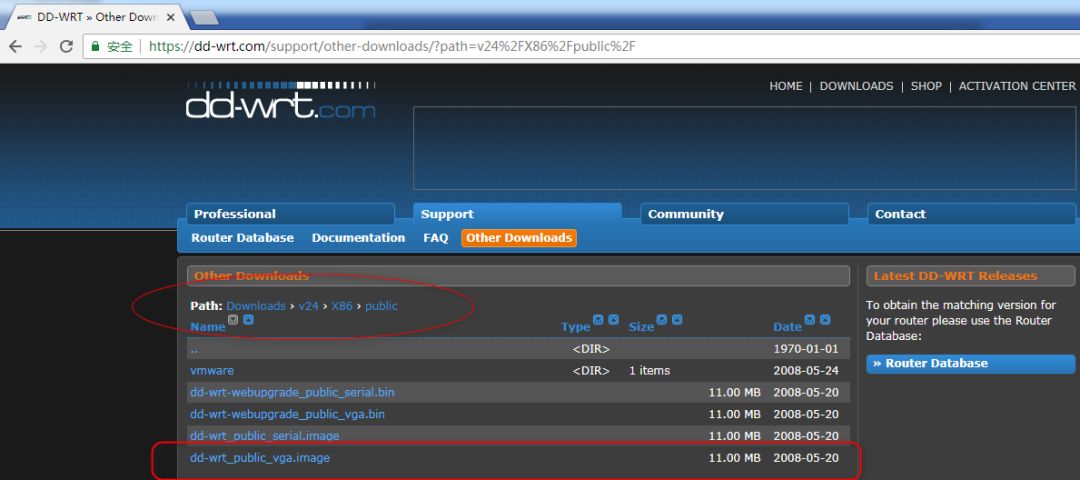Open a new browser tab
Screen dimensions: 1080x480
(x=204, y=18)
